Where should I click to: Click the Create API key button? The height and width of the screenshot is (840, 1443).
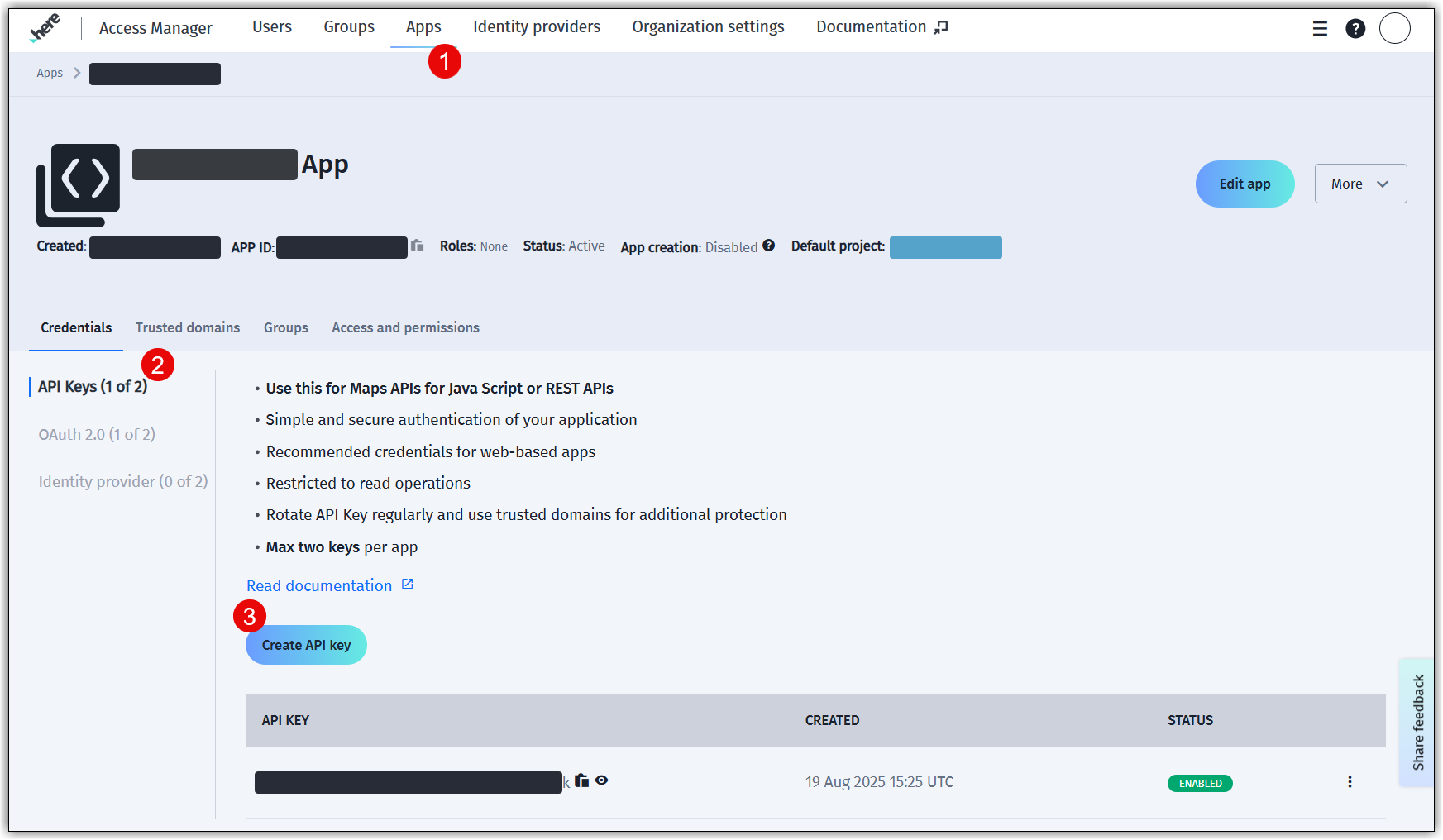[x=305, y=645]
